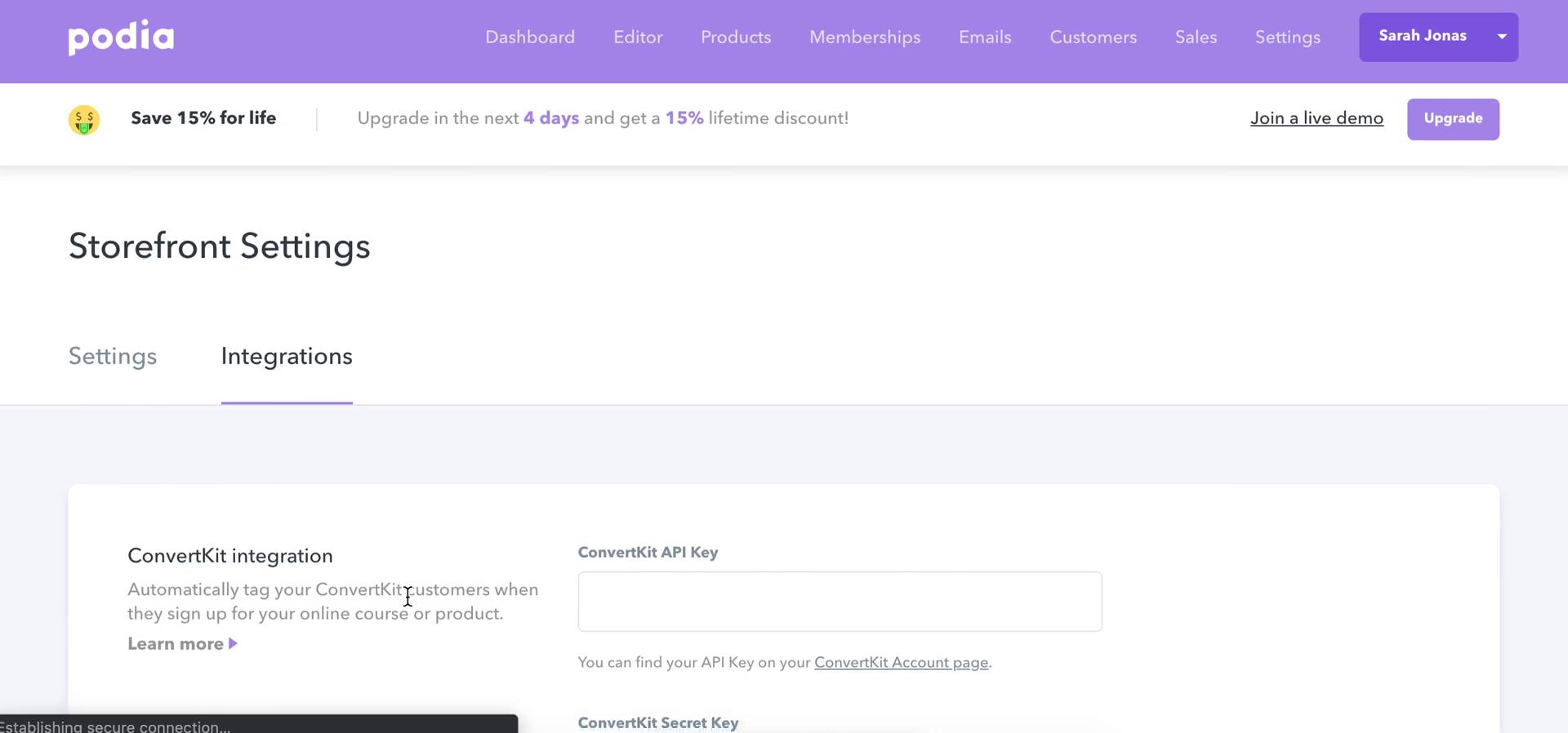Click the ConvertKit integration heading text
Viewport: 1568px width, 733px height.
(x=230, y=556)
